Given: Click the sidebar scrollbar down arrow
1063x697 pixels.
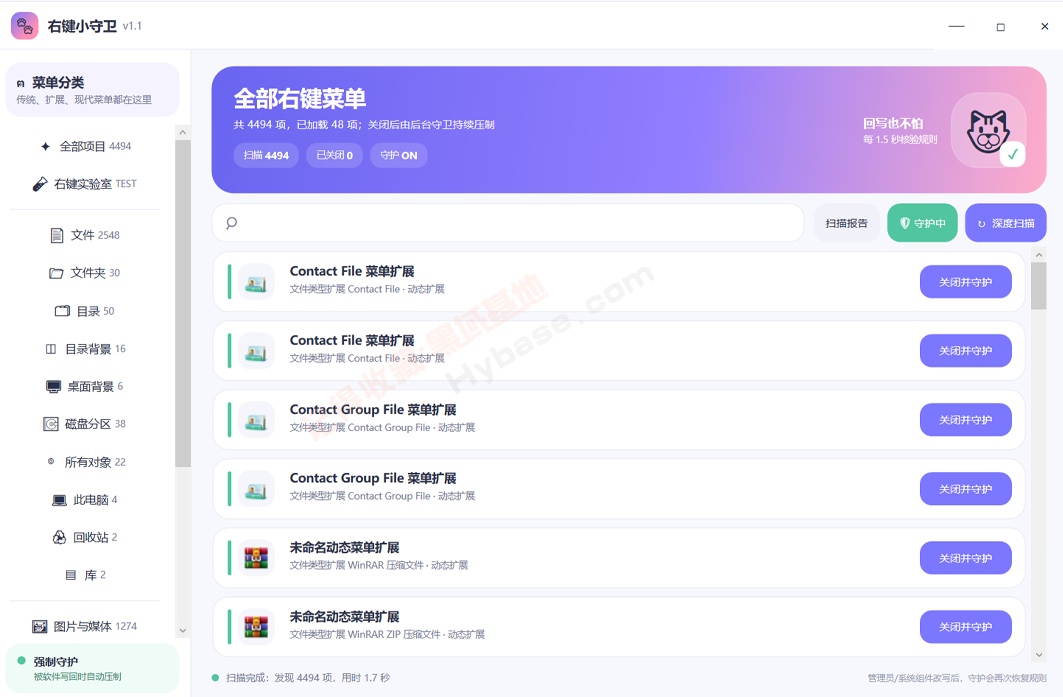Looking at the screenshot, I should [182, 630].
